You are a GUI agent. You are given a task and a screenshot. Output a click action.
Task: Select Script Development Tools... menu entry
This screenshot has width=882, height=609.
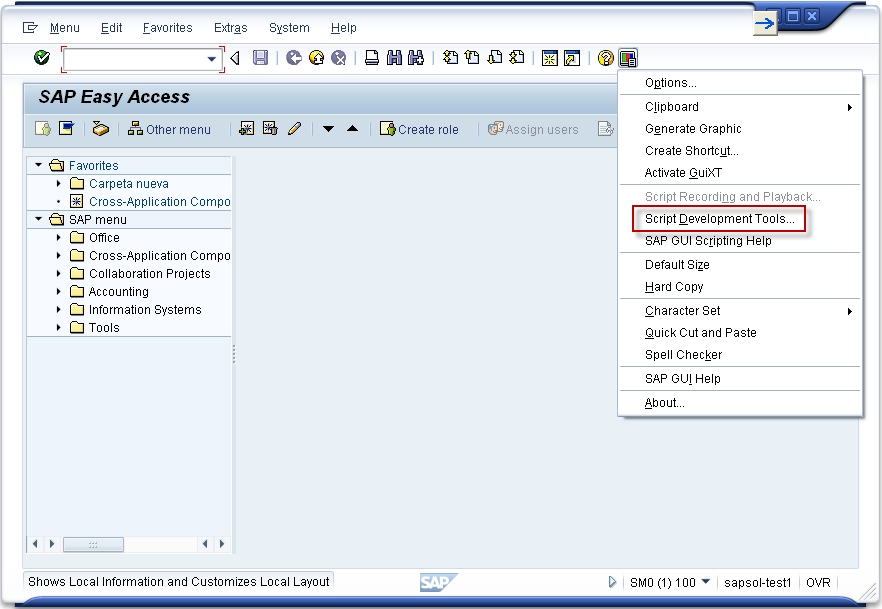(x=740, y=219)
